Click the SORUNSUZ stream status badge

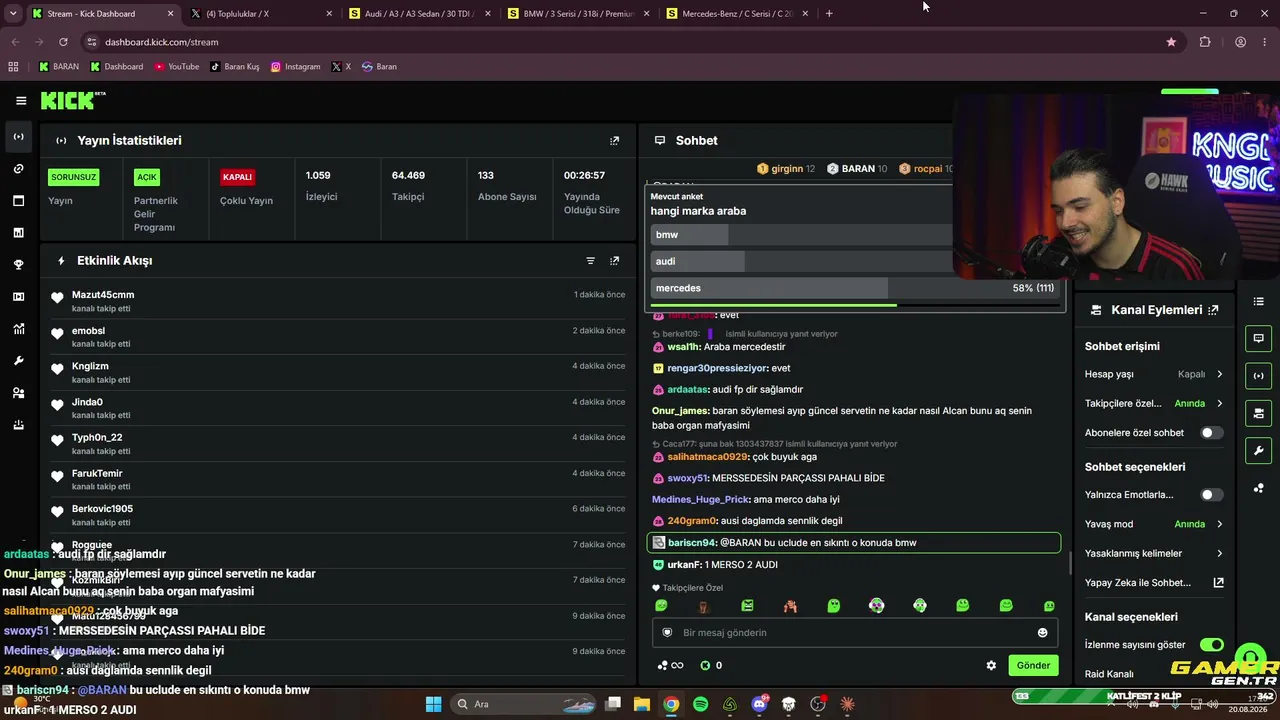pos(74,177)
